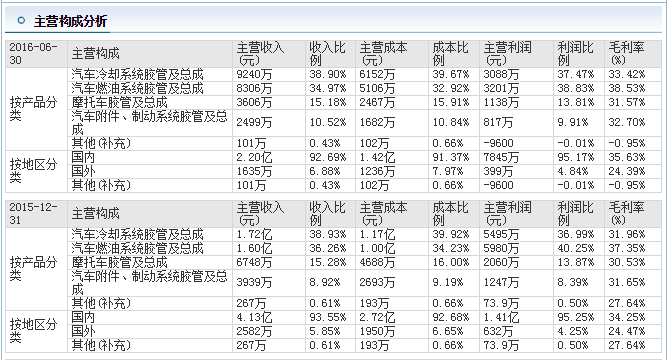Click 按地区分类 label in 2016-06-30 table
The height and width of the screenshot is (360, 669).
[33, 171]
